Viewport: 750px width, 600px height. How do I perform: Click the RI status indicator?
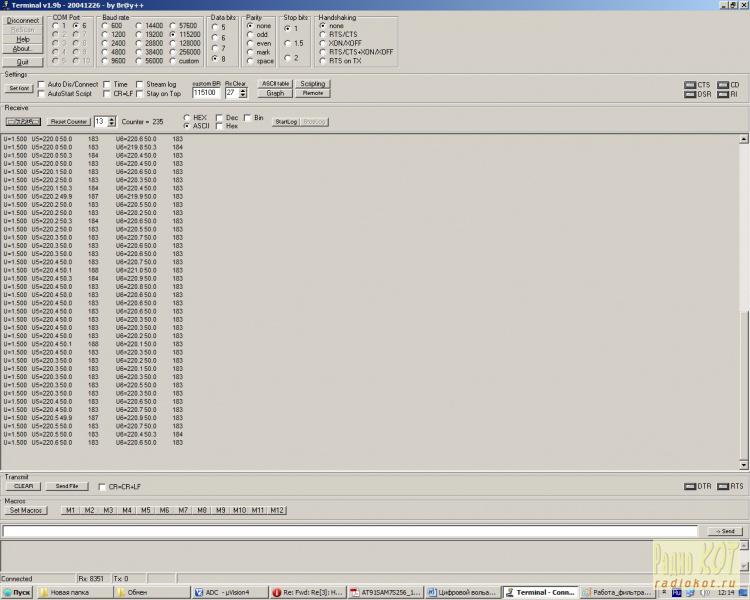pyautogui.click(x=721, y=94)
